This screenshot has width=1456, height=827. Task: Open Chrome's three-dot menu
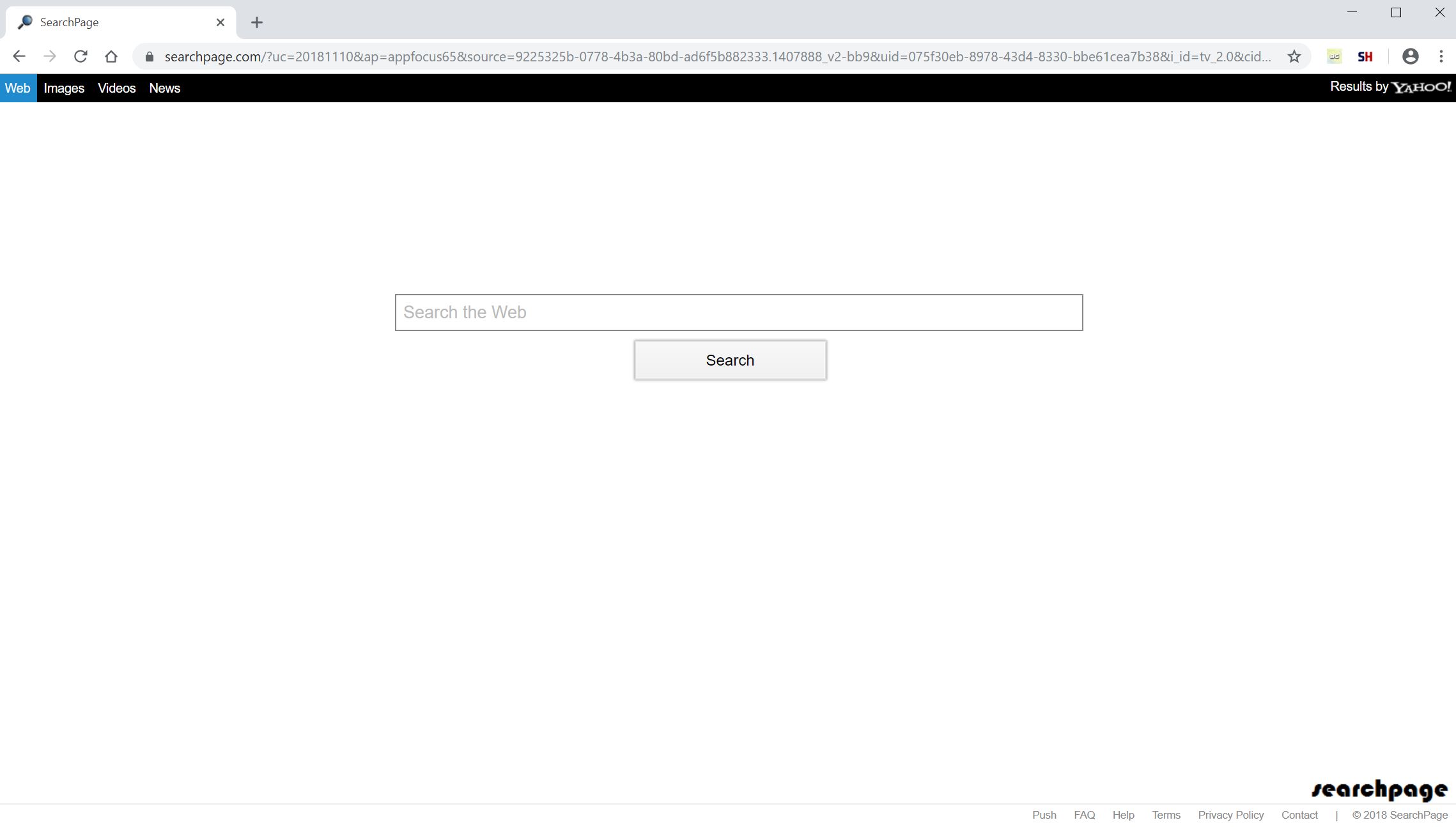[x=1441, y=56]
